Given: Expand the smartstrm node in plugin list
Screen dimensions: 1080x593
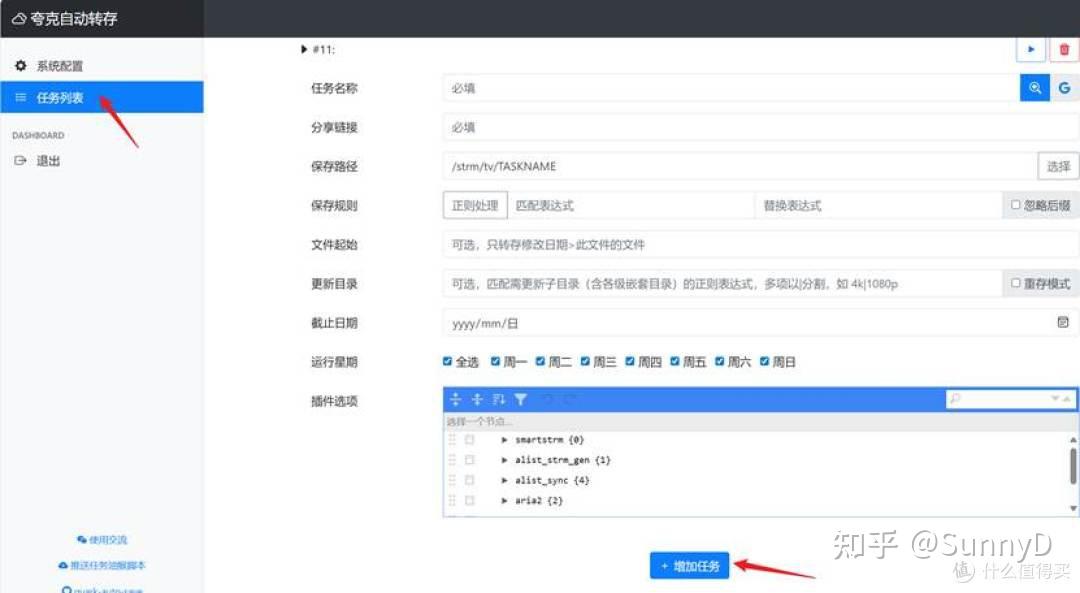Looking at the screenshot, I should click(x=504, y=439).
